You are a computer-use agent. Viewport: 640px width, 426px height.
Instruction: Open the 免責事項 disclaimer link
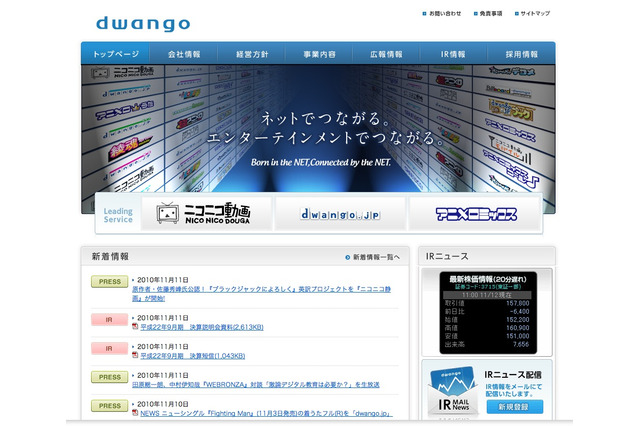coord(491,13)
